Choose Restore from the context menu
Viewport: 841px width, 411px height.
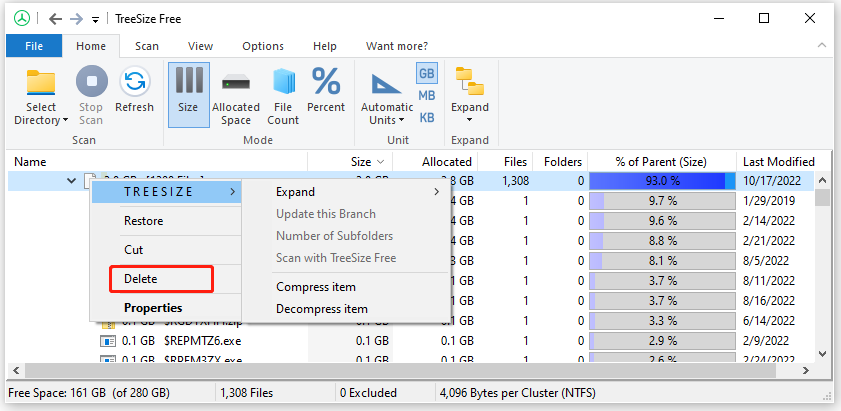click(x=144, y=221)
